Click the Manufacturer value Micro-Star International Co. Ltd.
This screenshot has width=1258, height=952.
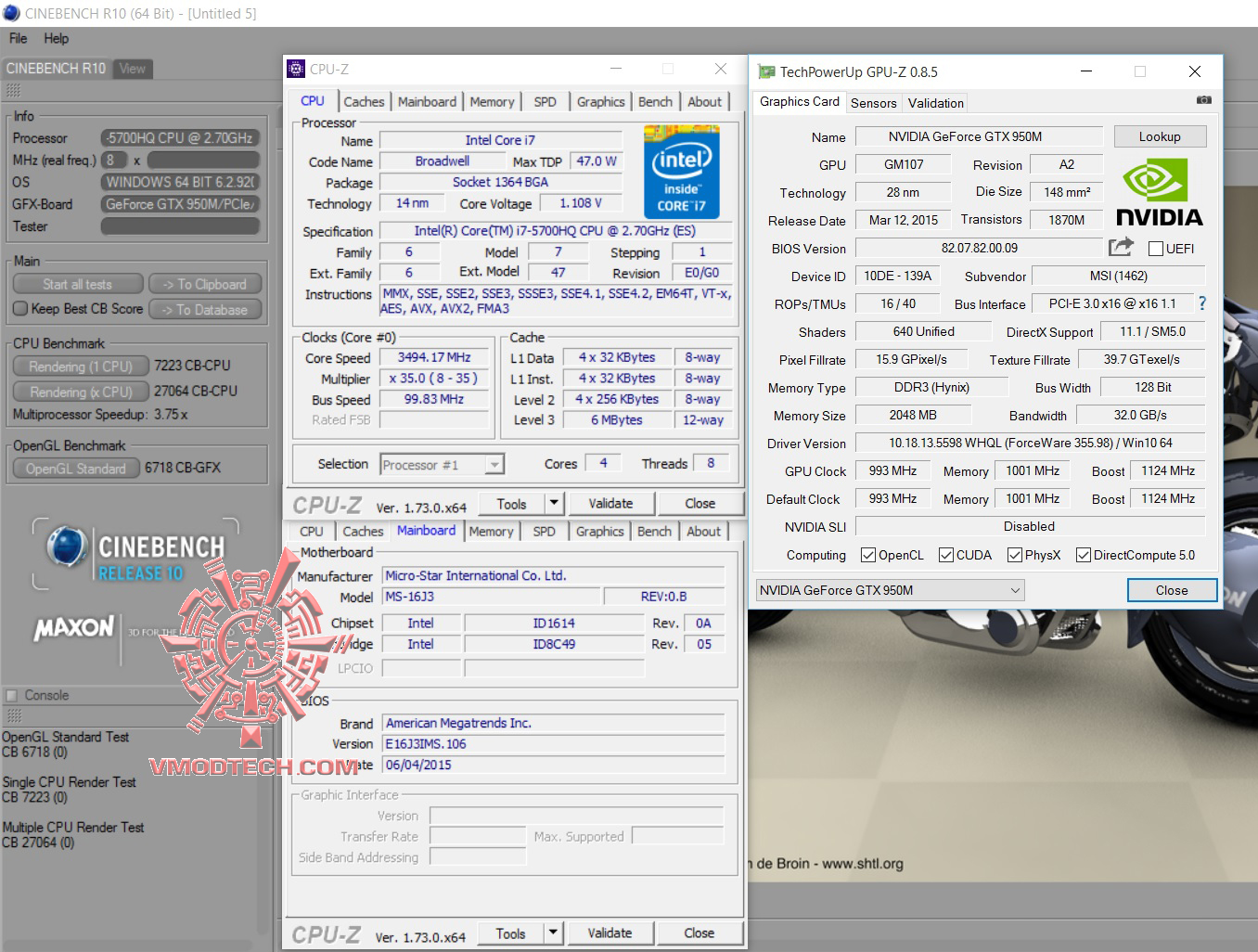(x=554, y=575)
